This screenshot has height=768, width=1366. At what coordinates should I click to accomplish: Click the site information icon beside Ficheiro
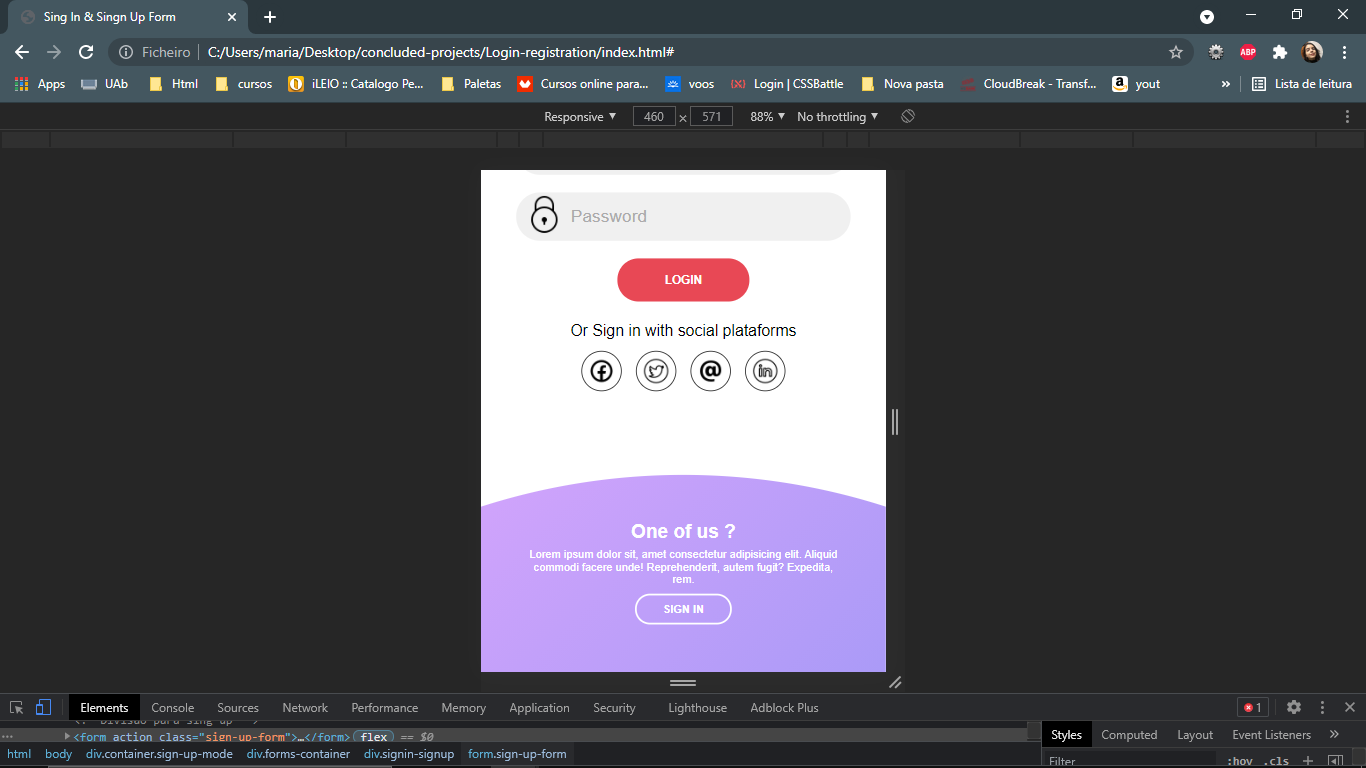tap(125, 52)
